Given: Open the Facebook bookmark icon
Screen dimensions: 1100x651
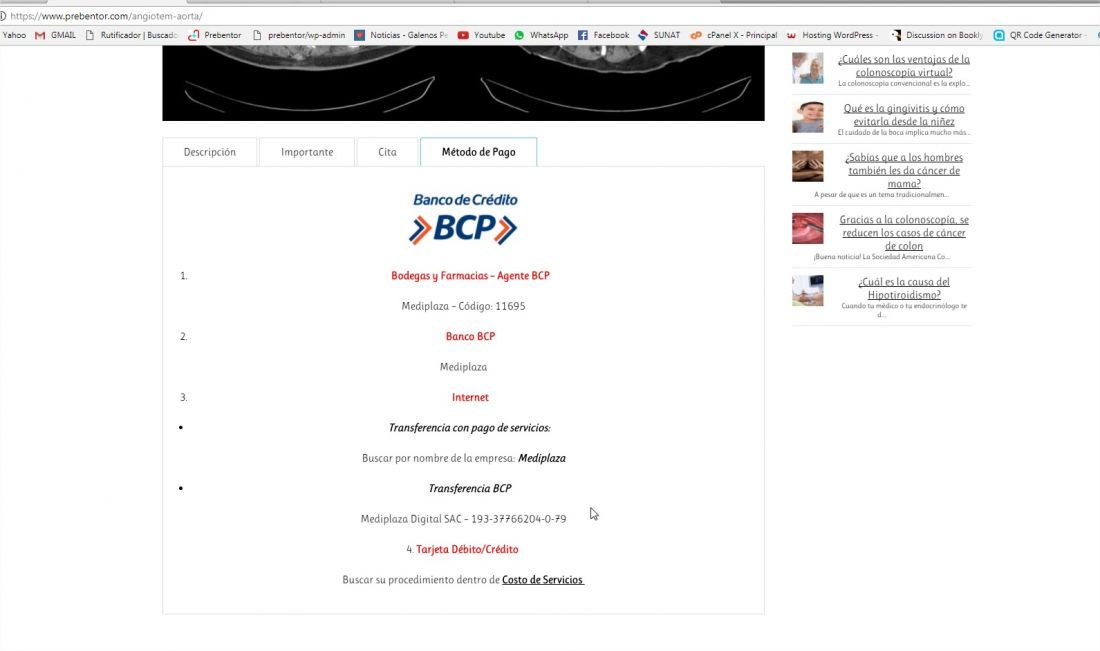Looking at the screenshot, I should (583, 35).
